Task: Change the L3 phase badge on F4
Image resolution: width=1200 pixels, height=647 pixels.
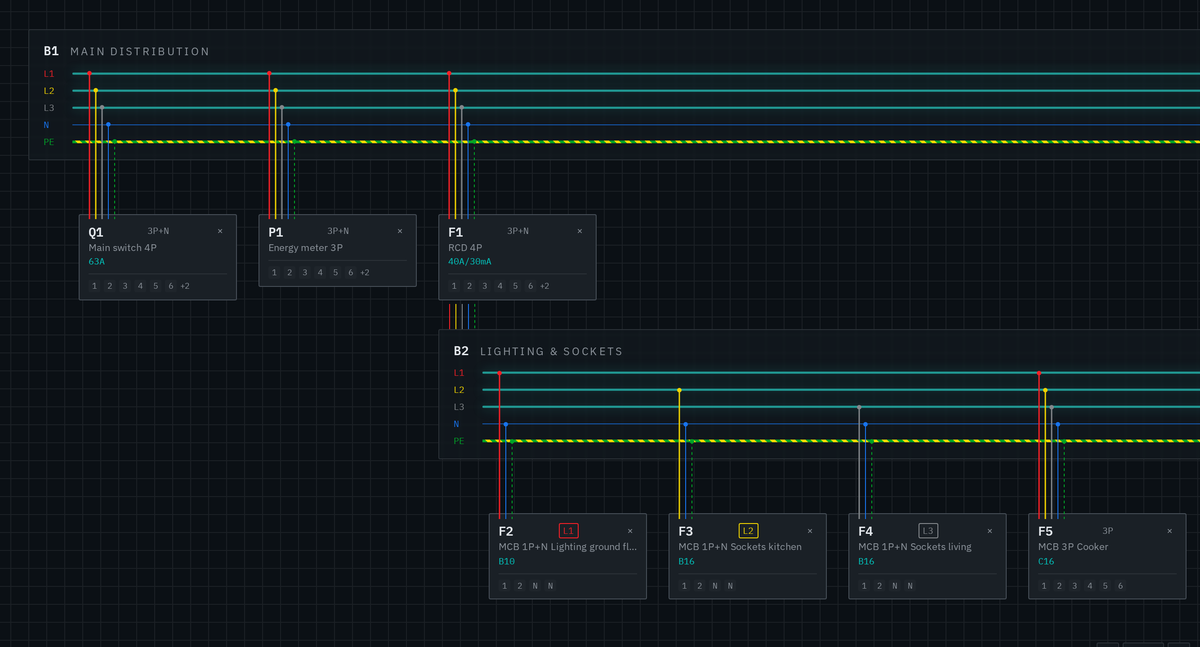Action: pos(929,531)
